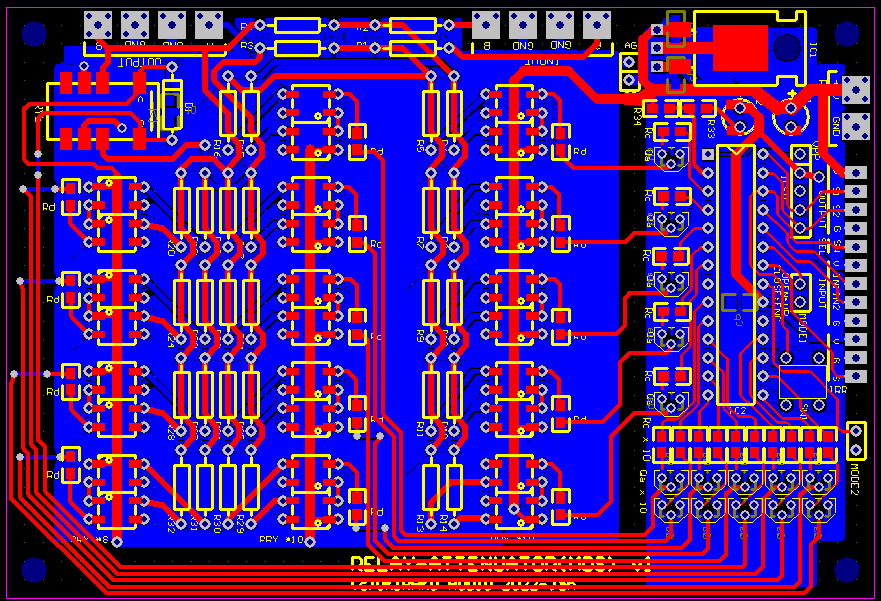This screenshot has width=881, height=601.
Task: Click the RRY *10 label at the bottom
Action: [281, 540]
